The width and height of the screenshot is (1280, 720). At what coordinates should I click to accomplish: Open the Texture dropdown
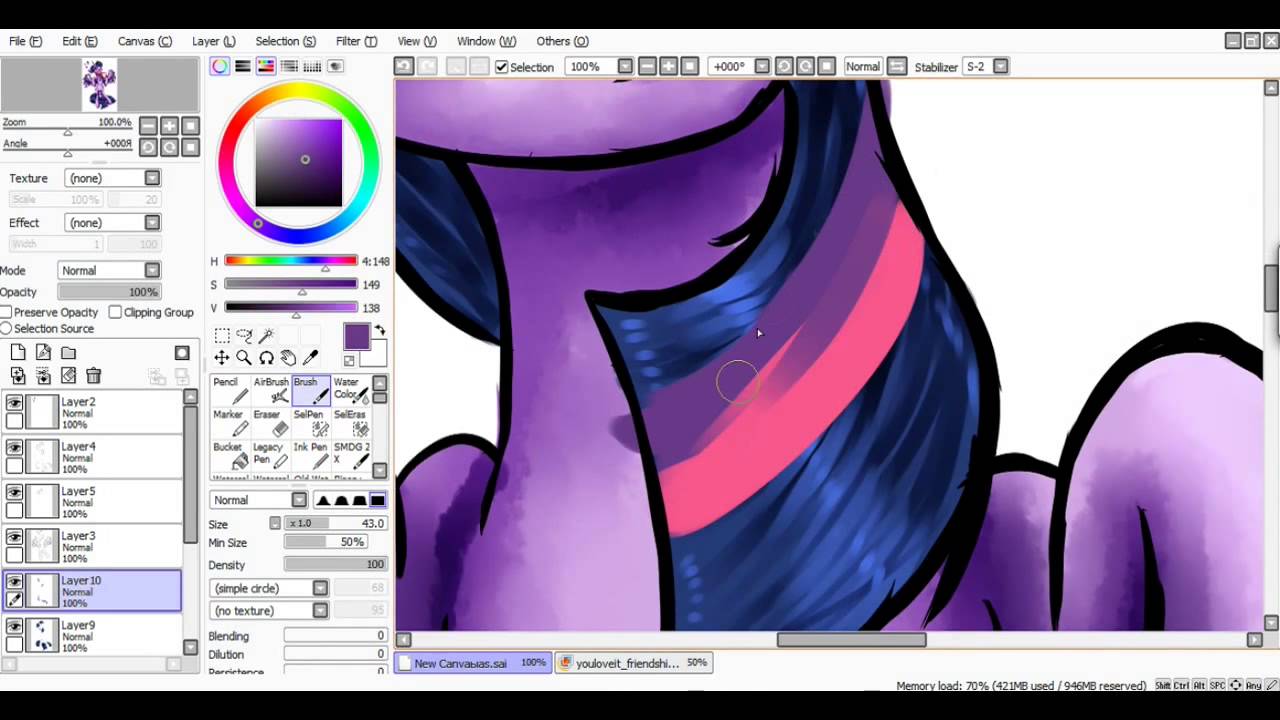112,178
